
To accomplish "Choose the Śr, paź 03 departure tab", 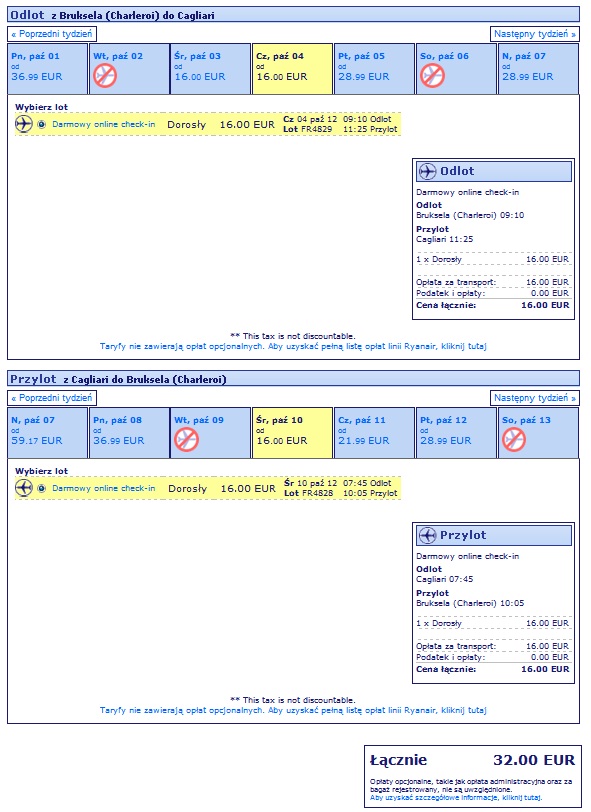I will coord(211,69).
